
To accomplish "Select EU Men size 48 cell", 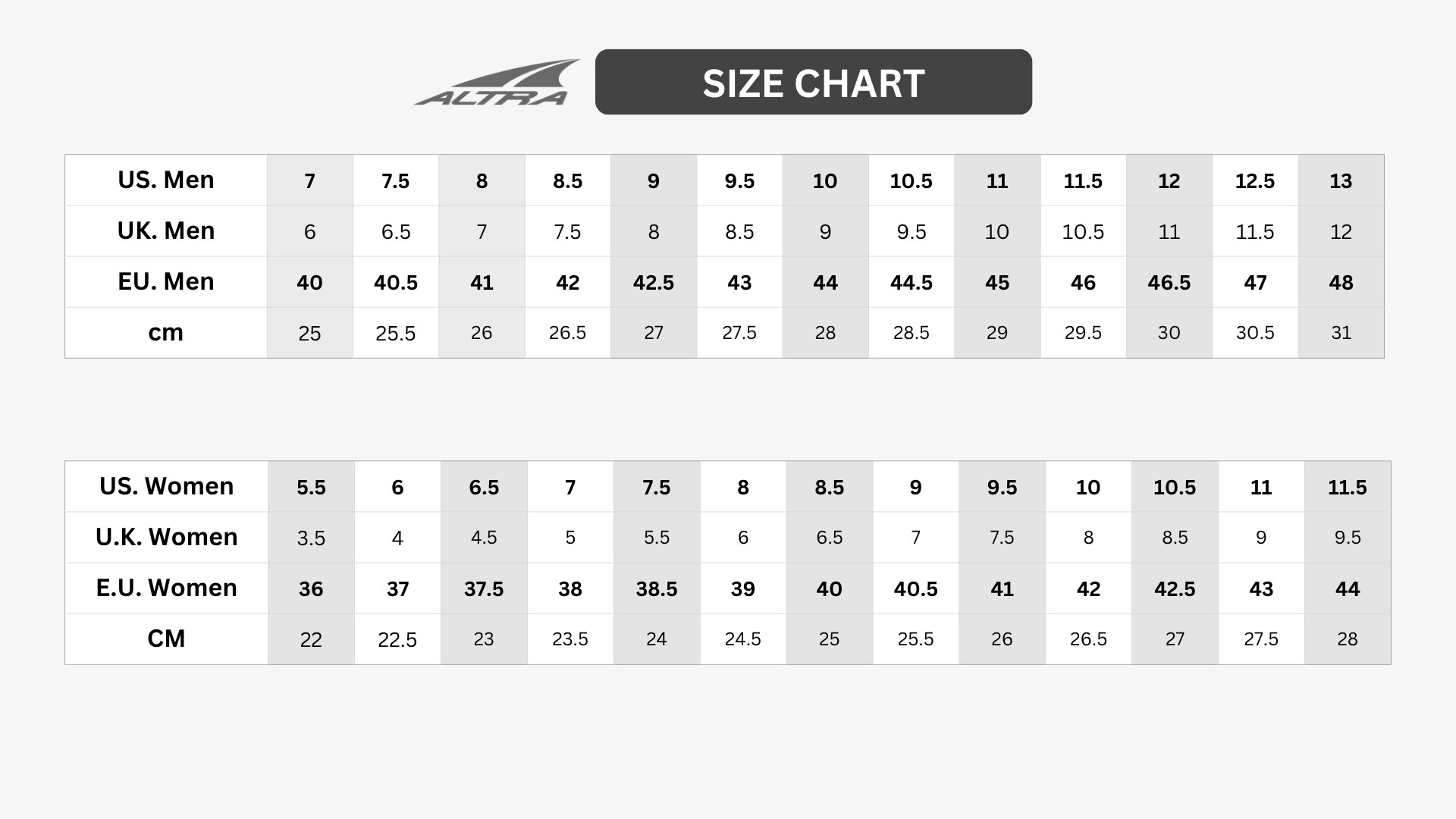I will (1341, 283).
